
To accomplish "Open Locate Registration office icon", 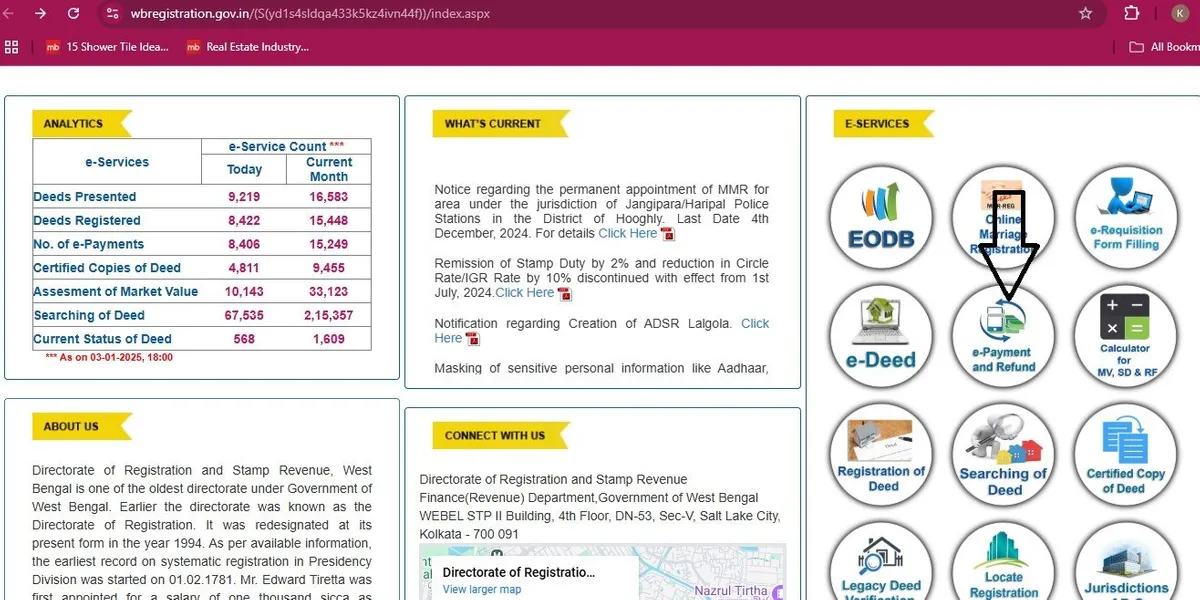I will pos(1003,570).
